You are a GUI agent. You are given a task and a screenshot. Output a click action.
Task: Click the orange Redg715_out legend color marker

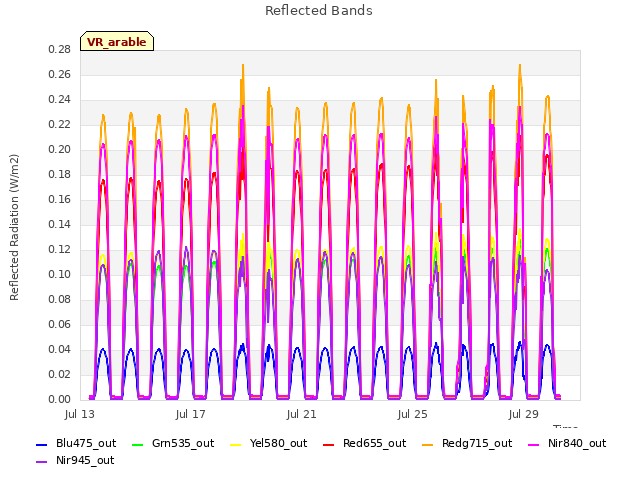[x=428, y=444]
